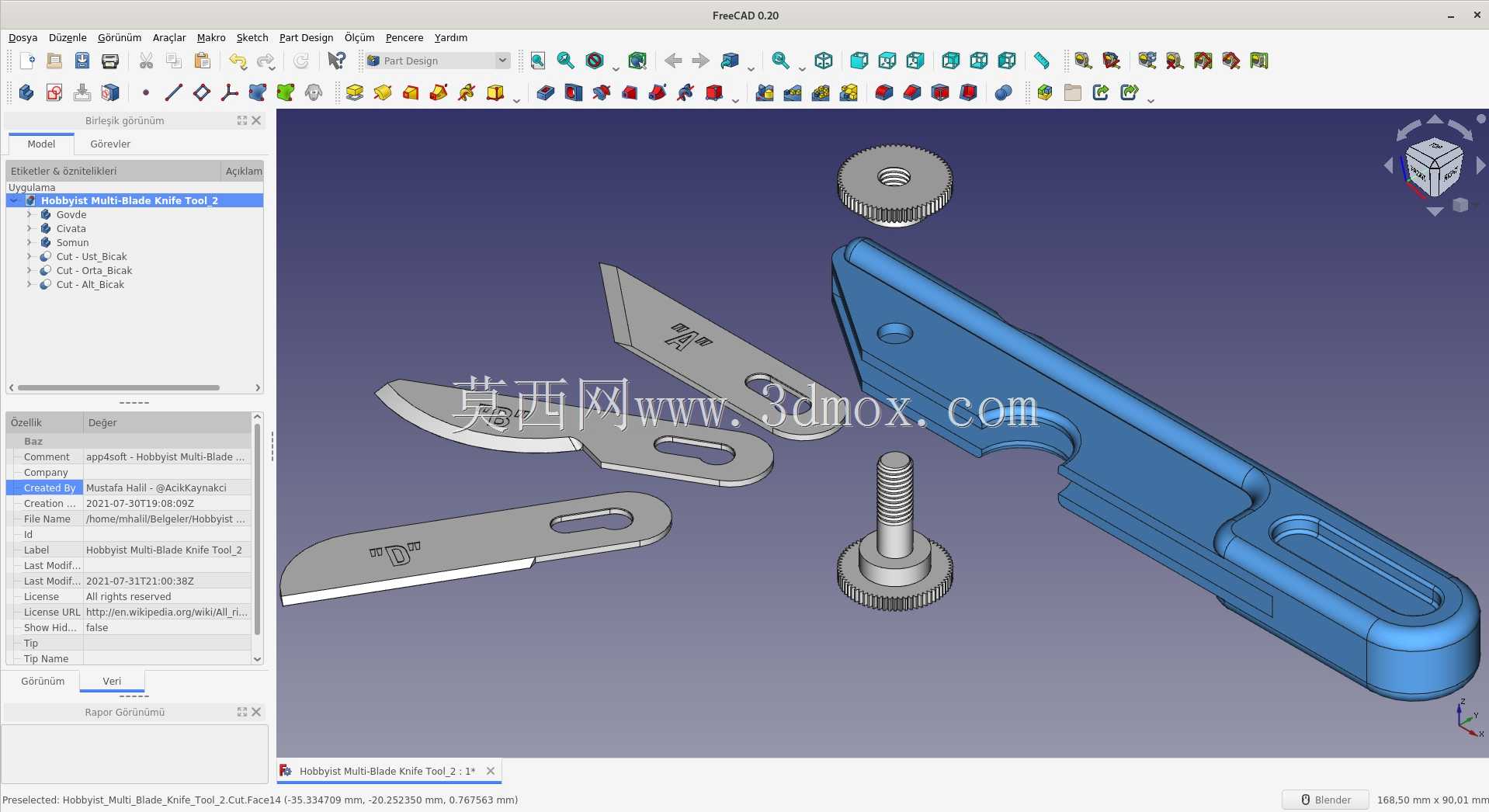
Task: Close the Birleşik görünüm panel
Action: pos(256,120)
